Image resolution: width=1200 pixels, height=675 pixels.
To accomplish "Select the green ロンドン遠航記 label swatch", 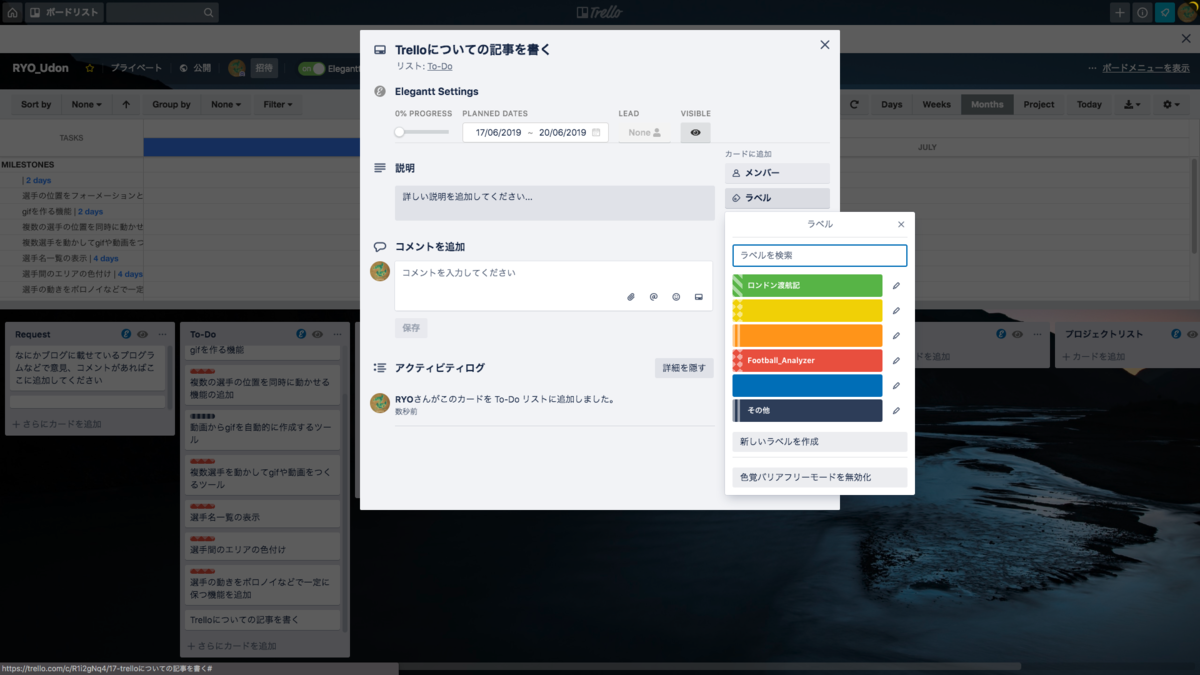I will (806, 285).
